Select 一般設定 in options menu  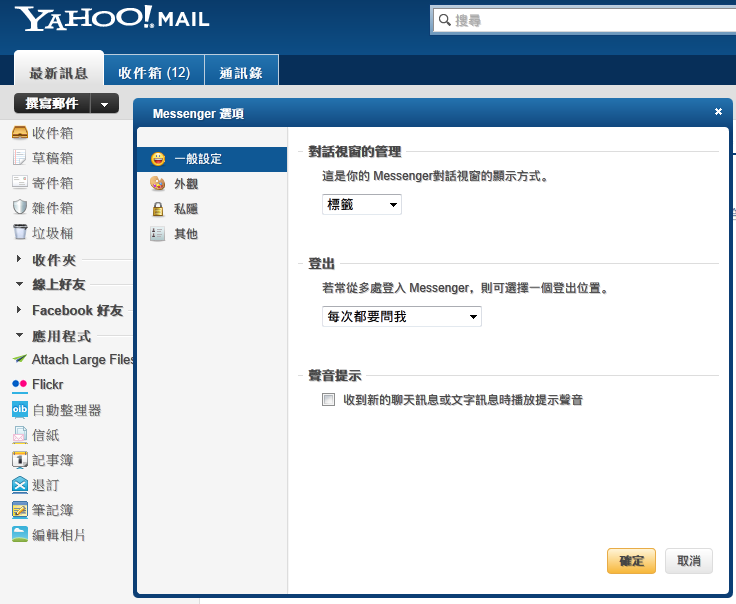212,159
